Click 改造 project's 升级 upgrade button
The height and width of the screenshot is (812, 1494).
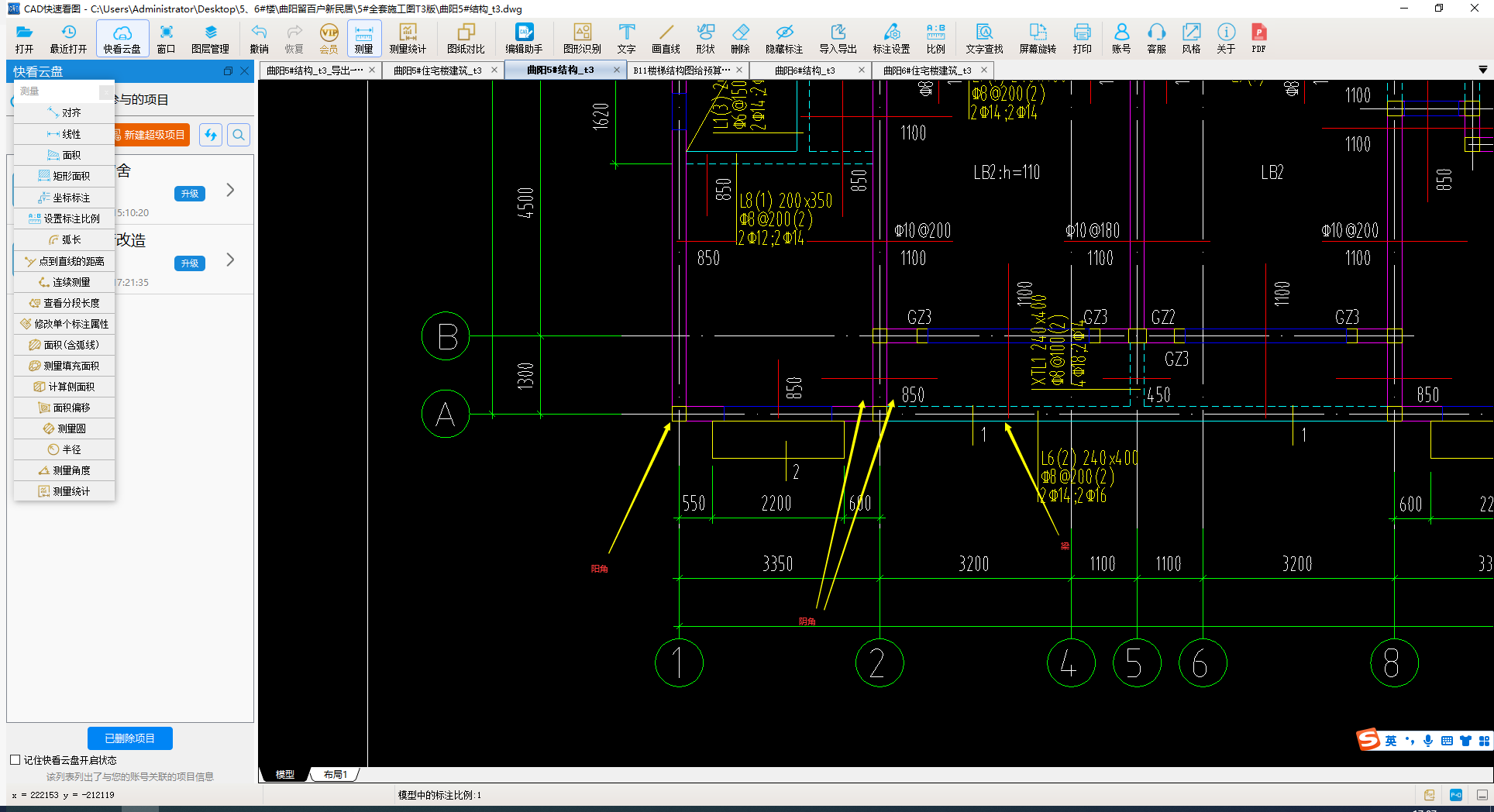pyautogui.click(x=190, y=263)
